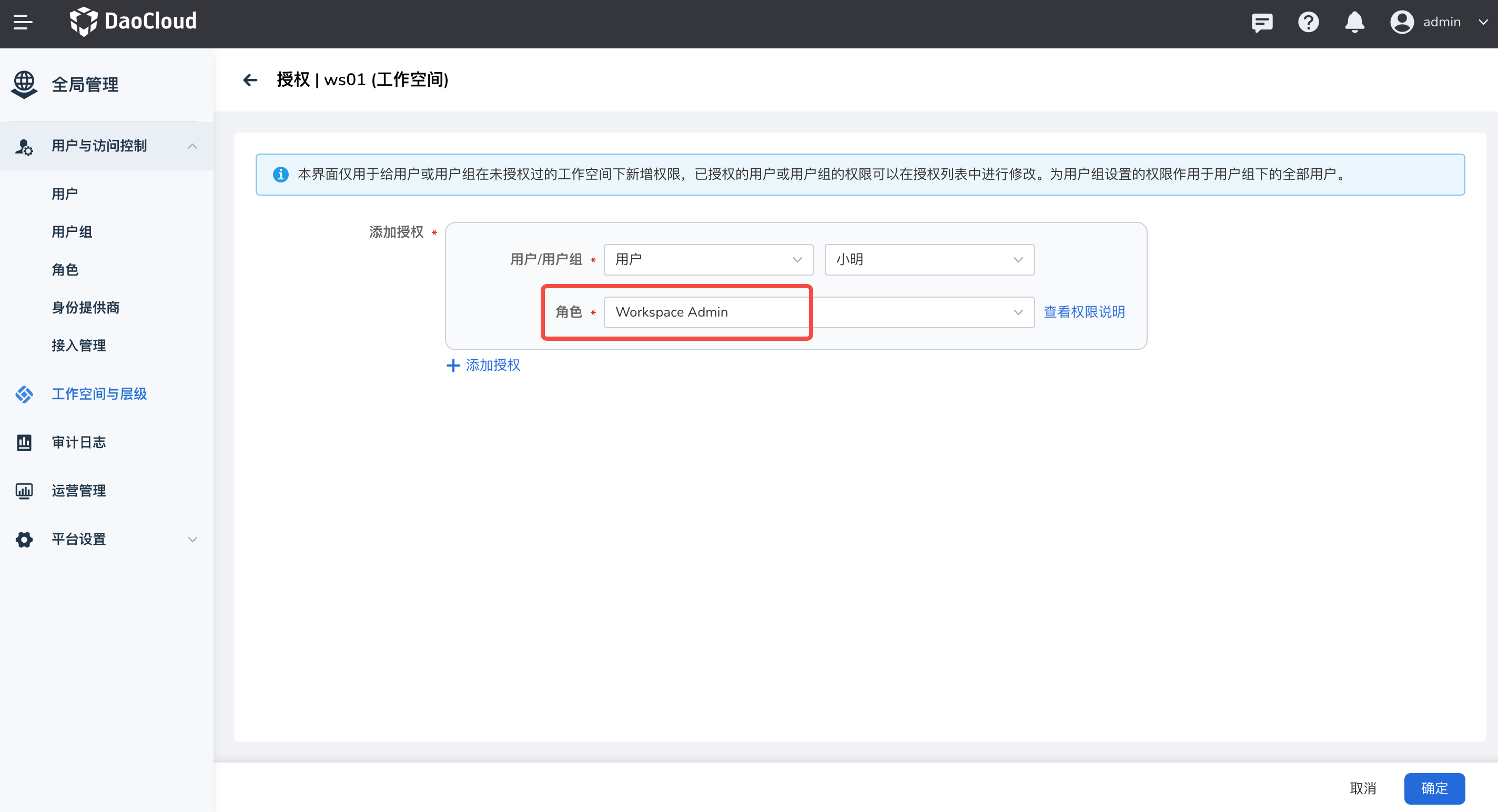Click the 用户 menu item in sidebar
This screenshot has width=1498, height=812.
click(x=65, y=193)
